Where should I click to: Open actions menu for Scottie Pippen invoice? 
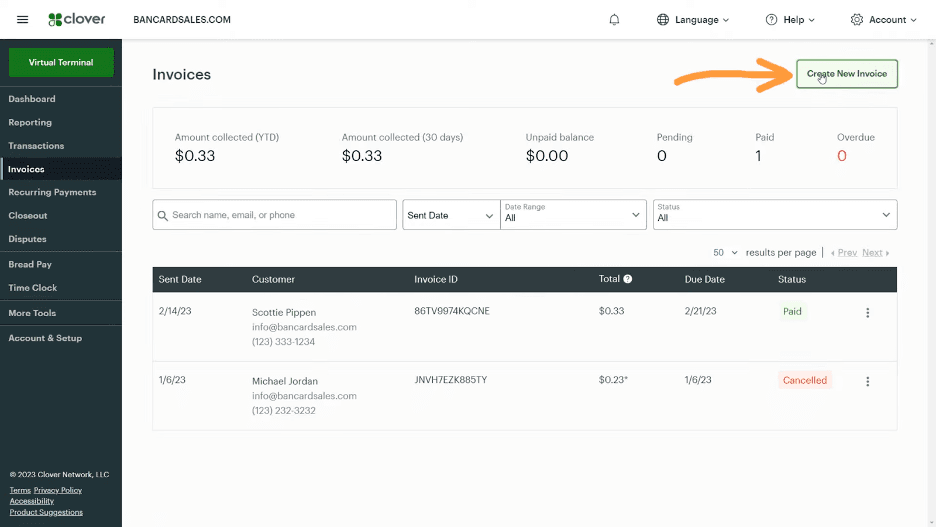[867, 312]
